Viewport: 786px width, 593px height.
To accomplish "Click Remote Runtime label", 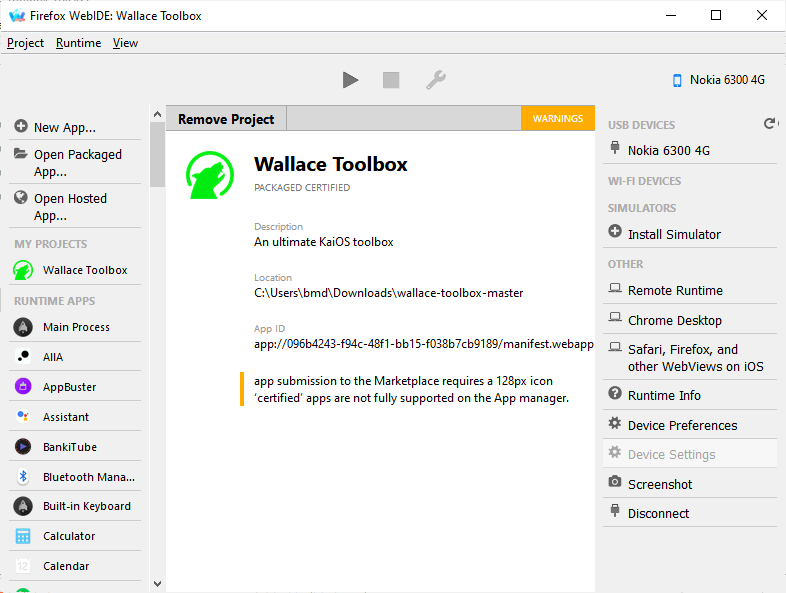I will (x=675, y=291).
